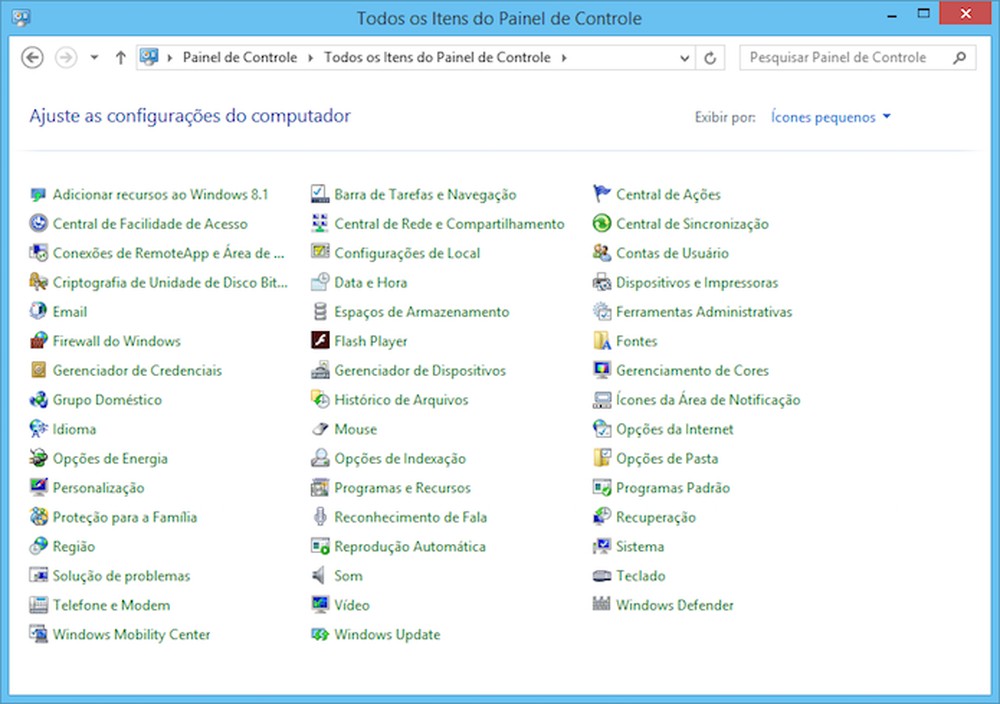Open the Fontes folder icon
1000x704 pixels.
[x=601, y=341]
